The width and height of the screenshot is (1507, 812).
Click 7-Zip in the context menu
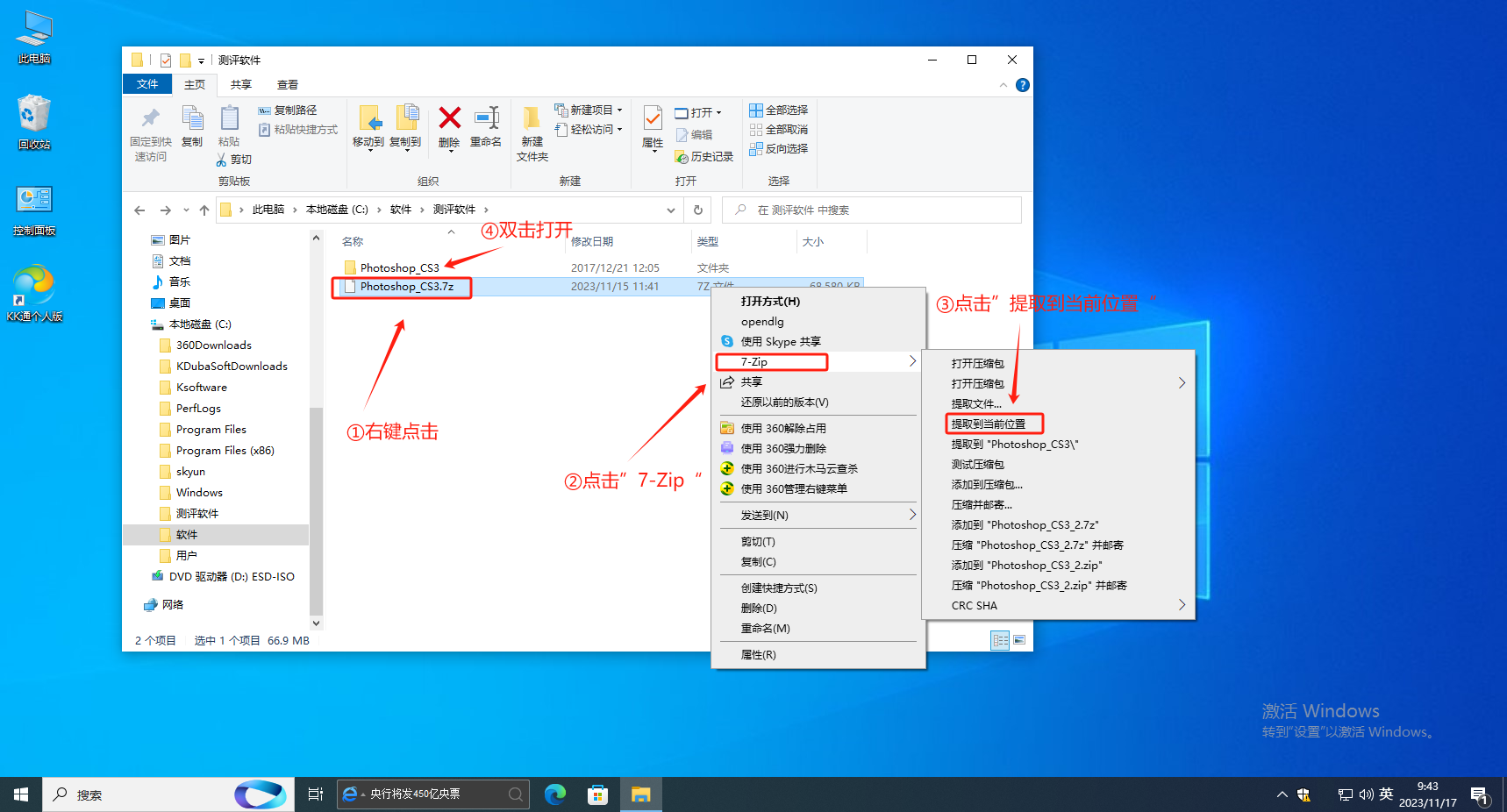tap(818, 362)
